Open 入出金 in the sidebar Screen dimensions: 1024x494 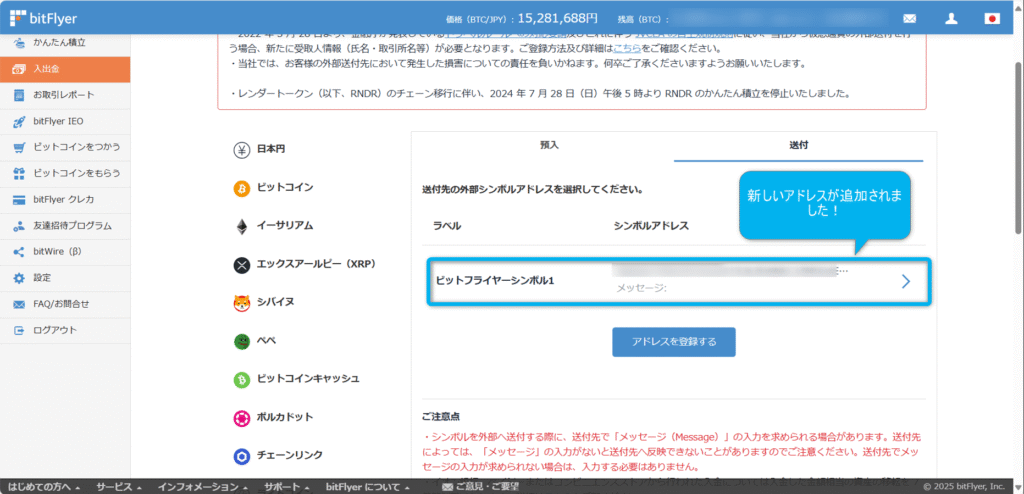[x=65, y=69]
